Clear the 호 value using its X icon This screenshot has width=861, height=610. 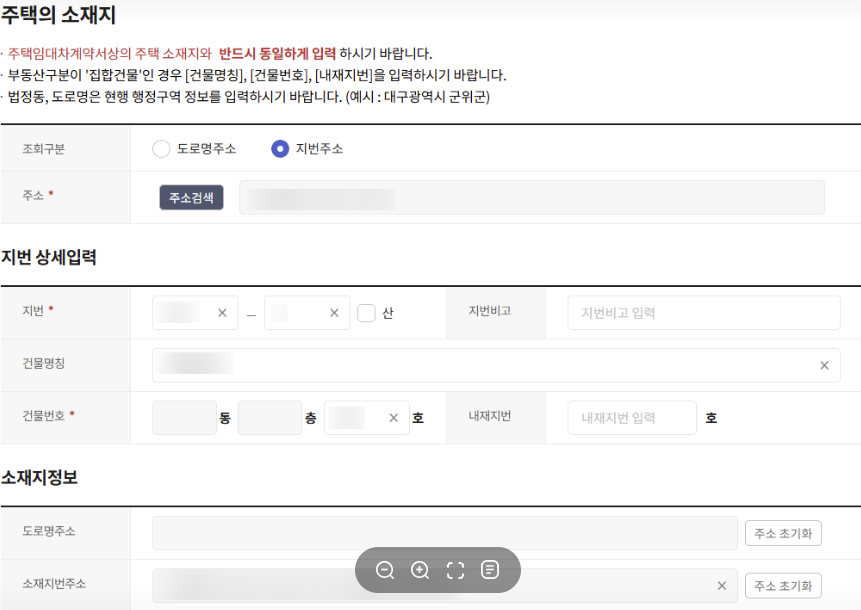tap(393, 417)
